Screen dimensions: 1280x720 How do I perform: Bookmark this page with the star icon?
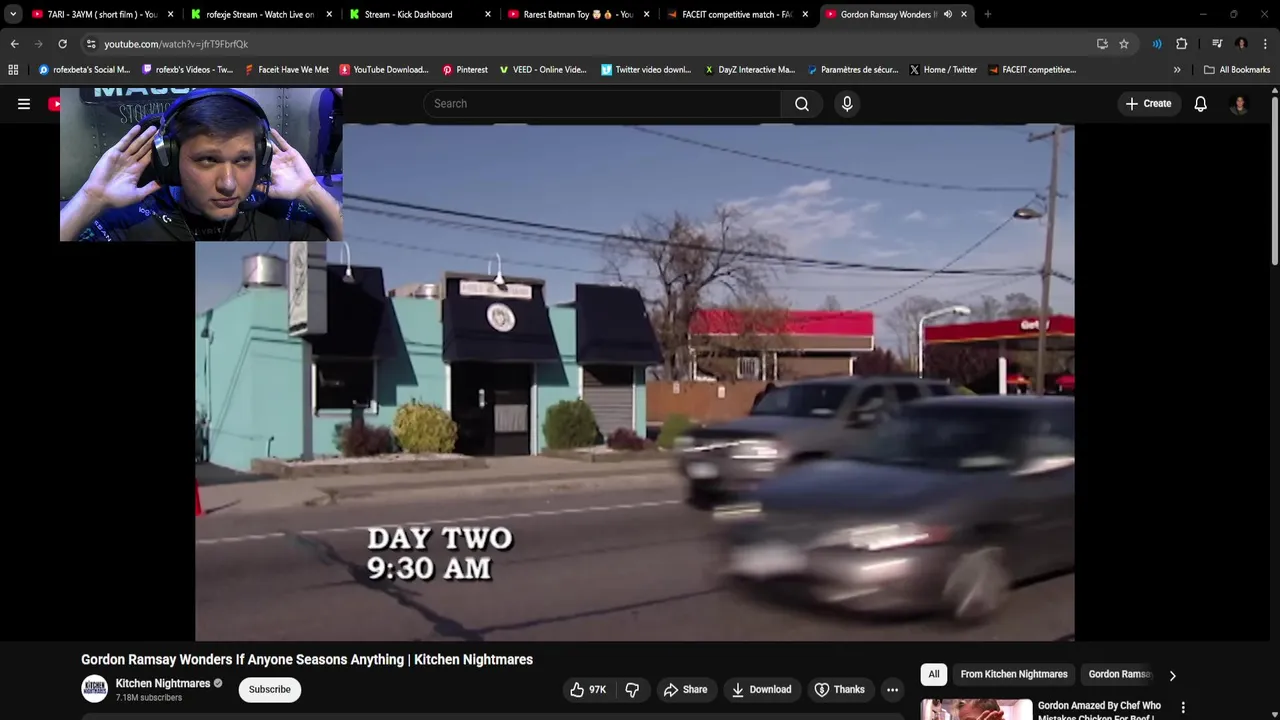coord(1124,44)
